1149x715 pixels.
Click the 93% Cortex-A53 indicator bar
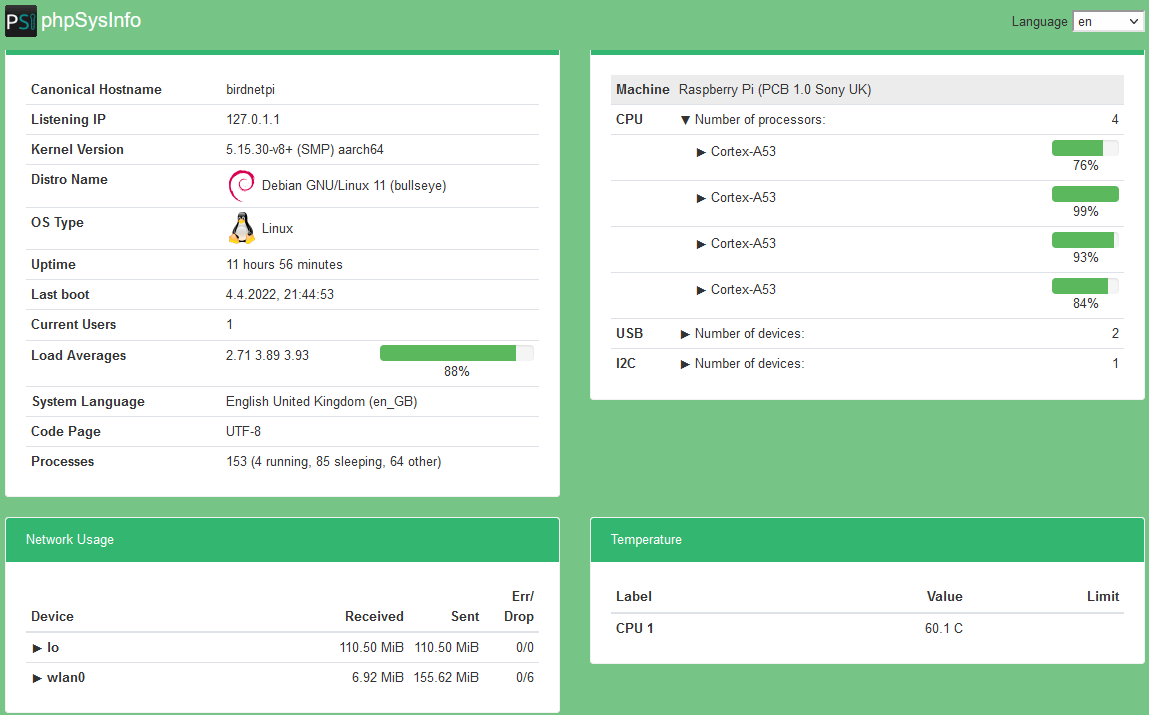[x=1084, y=239]
